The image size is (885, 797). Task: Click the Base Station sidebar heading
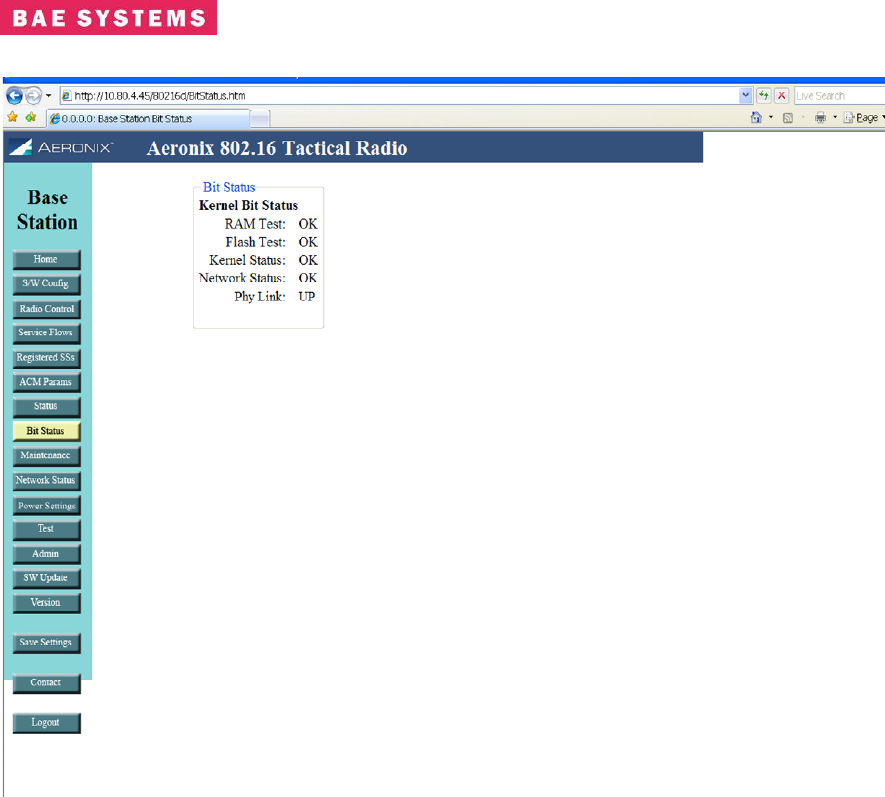47,210
